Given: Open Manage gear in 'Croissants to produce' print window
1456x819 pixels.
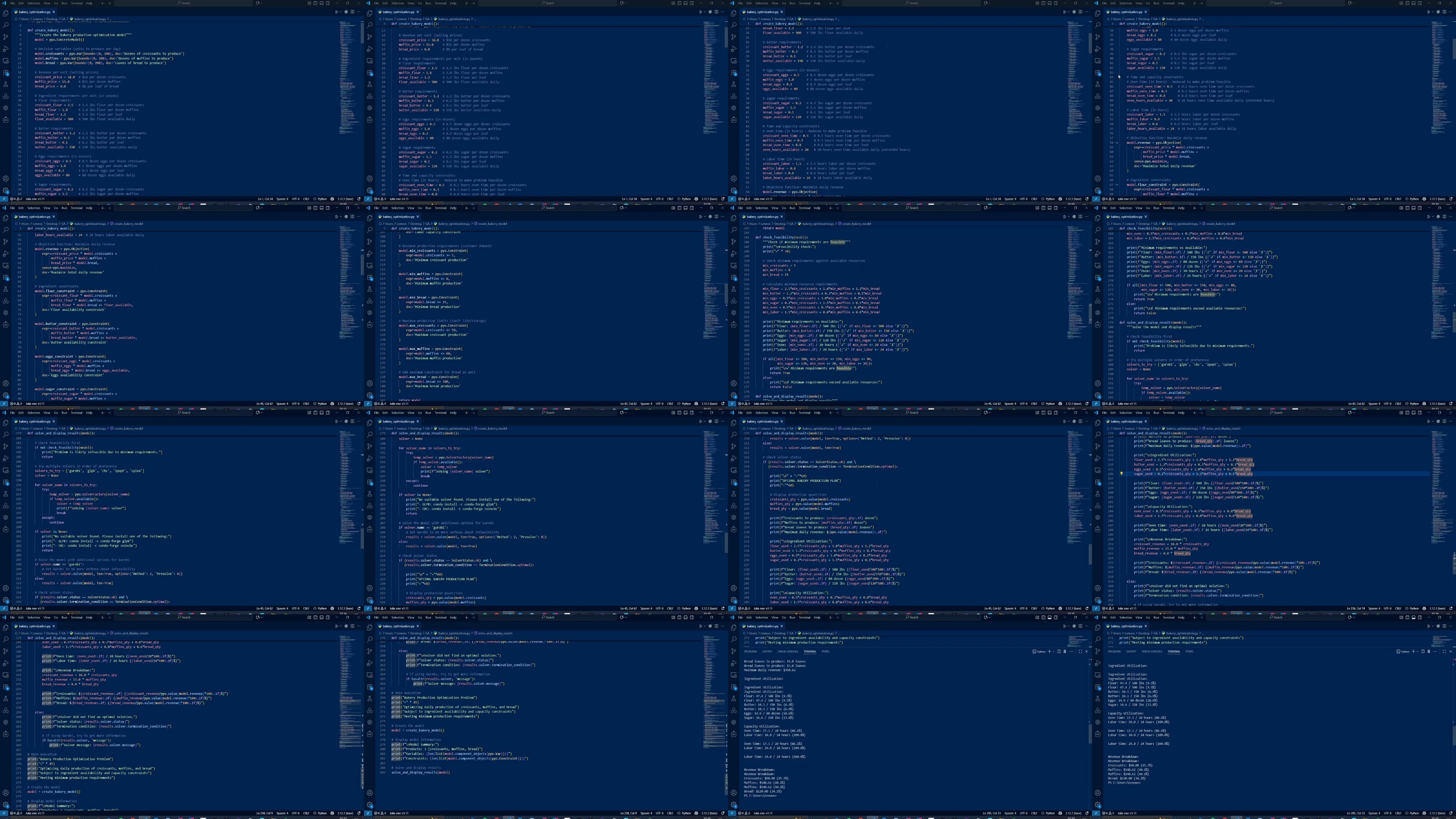Looking at the screenshot, I should (733, 600).
